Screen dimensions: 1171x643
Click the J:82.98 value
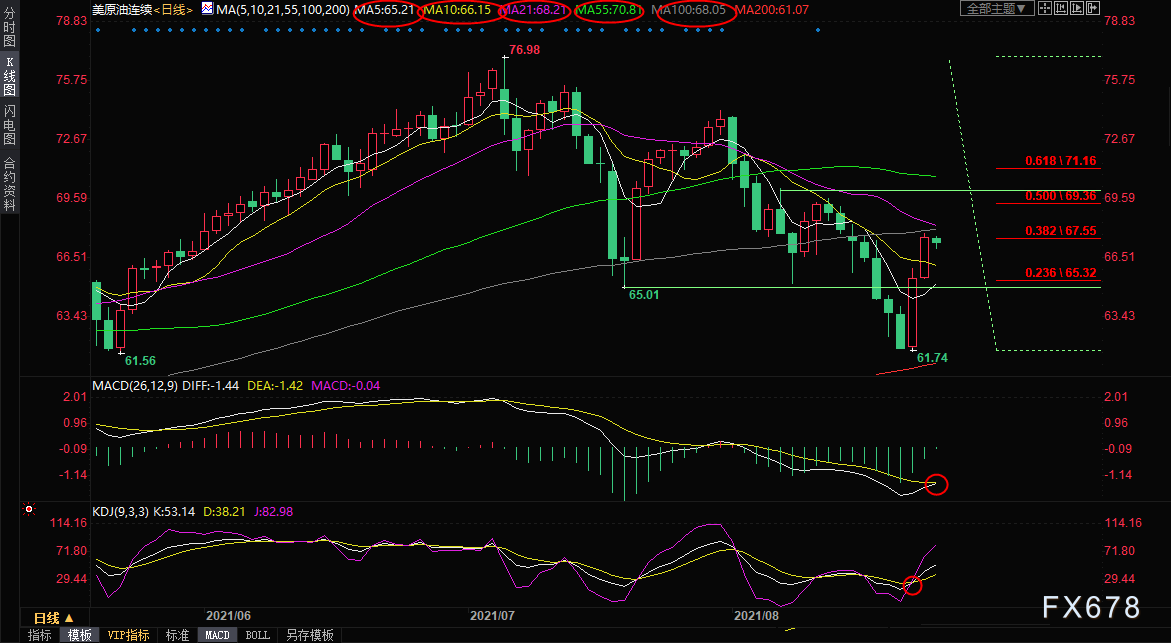coord(273,512)
